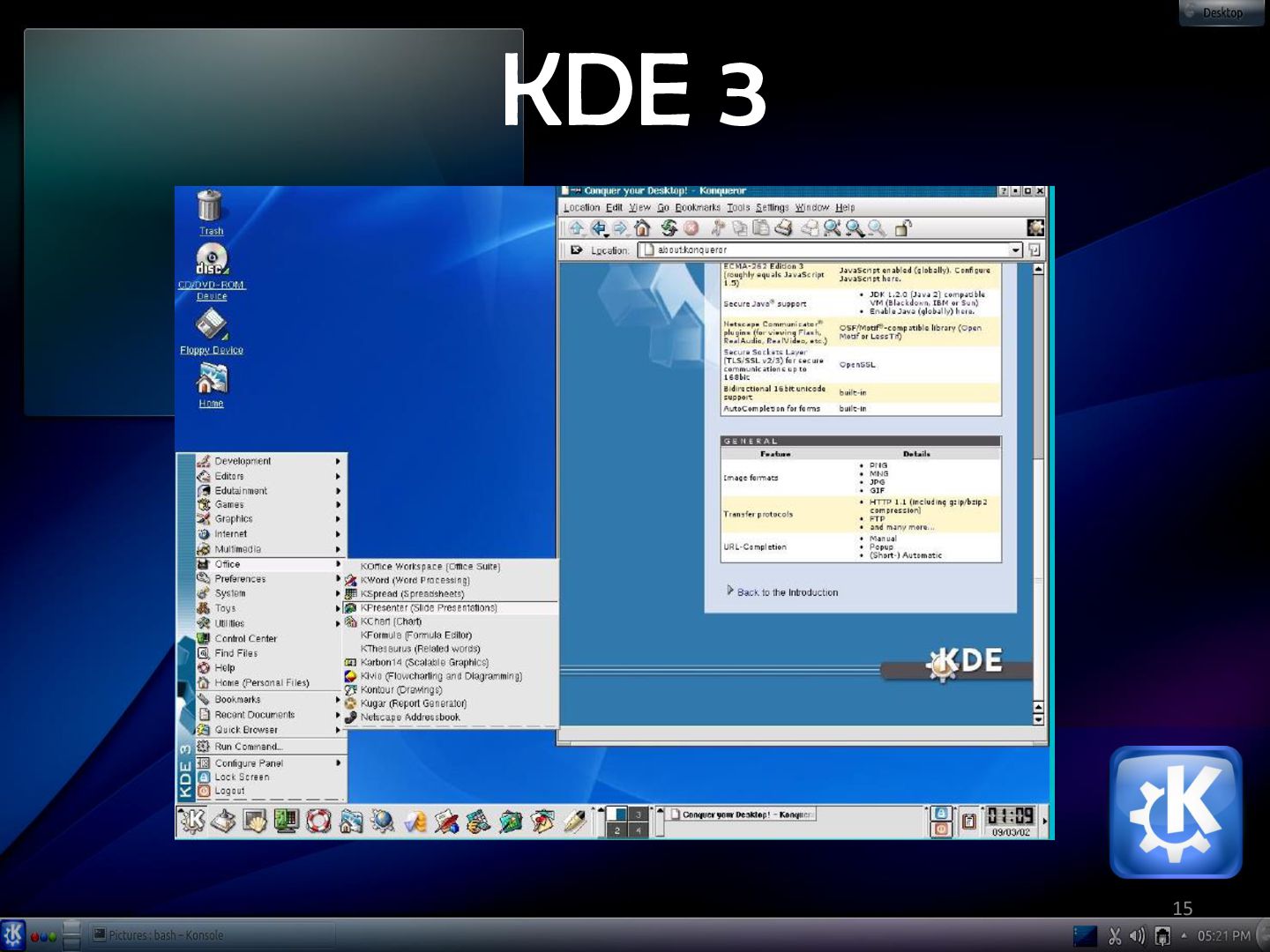This screenshot has height=952, width=1270.
Task: Expand the Multimedia submenu in K menu
Action: click(272, 549)
